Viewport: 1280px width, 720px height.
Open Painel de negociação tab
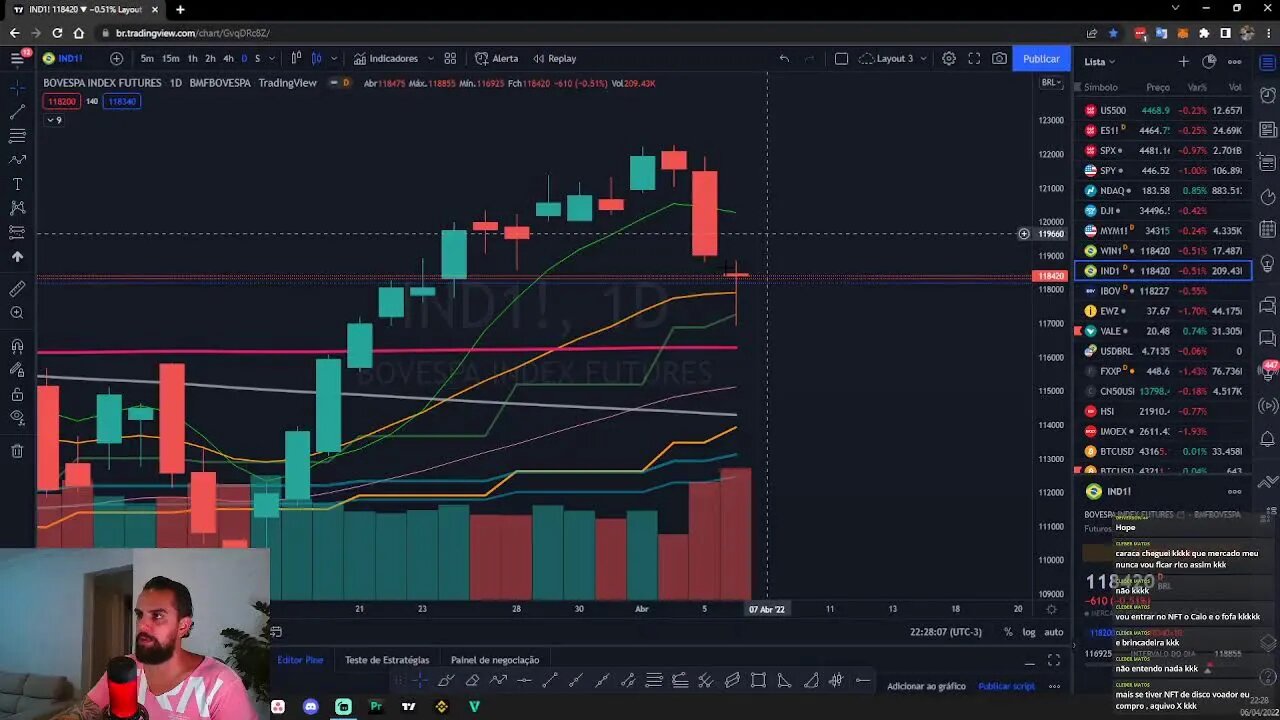[x=495, y=660]
